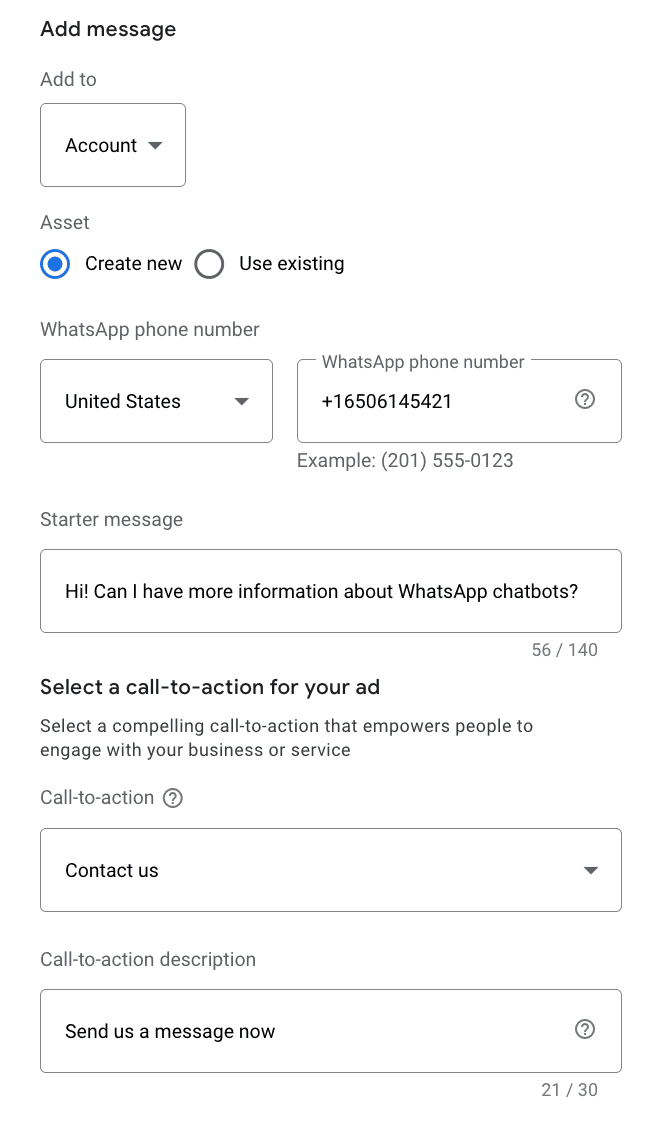Screen dimensions: 656x1130
Task: Click help icon next to Call-to-action label
Action: (x=173, y=798)
